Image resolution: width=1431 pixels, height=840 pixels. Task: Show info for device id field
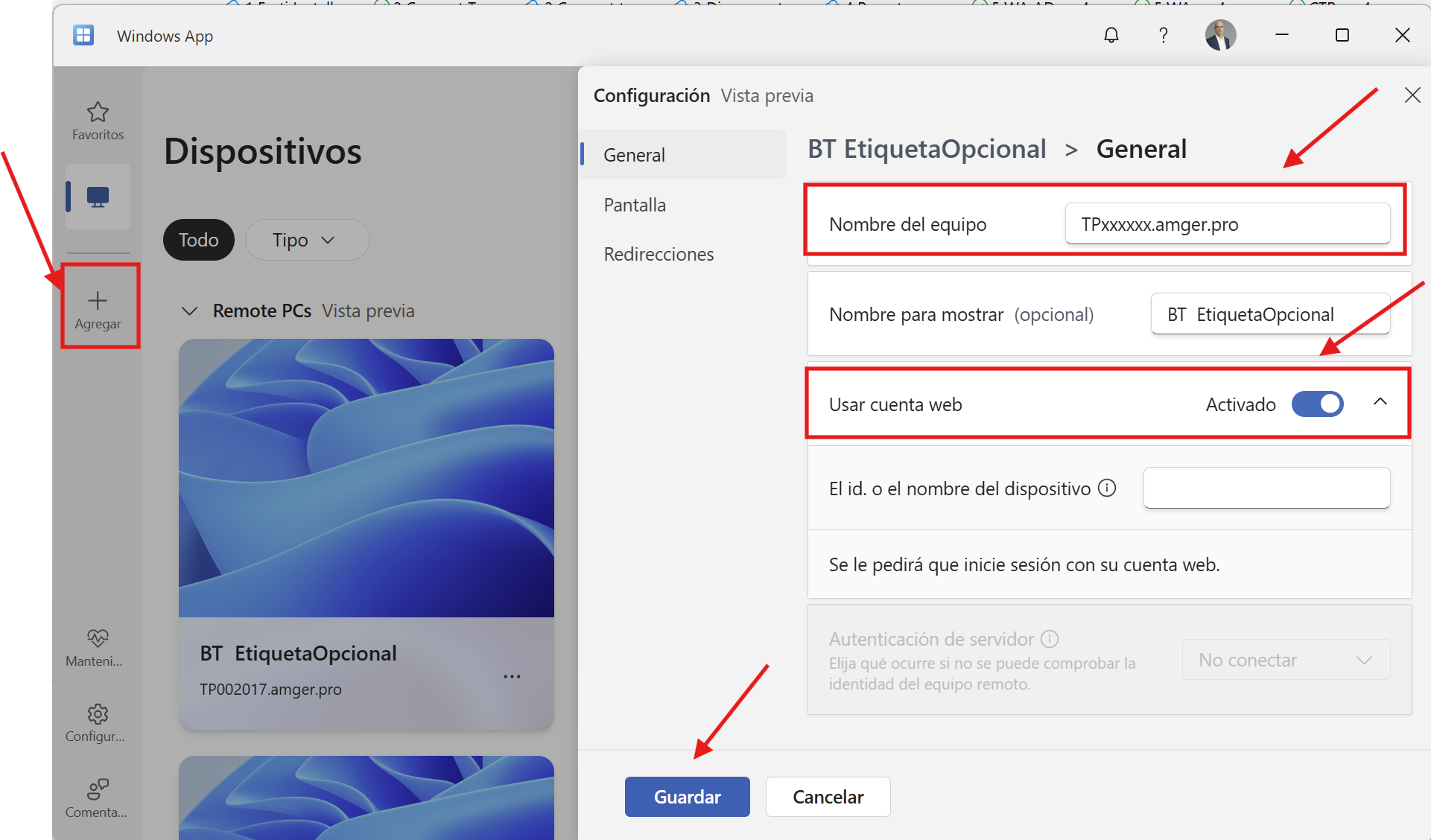point(1108,488)
